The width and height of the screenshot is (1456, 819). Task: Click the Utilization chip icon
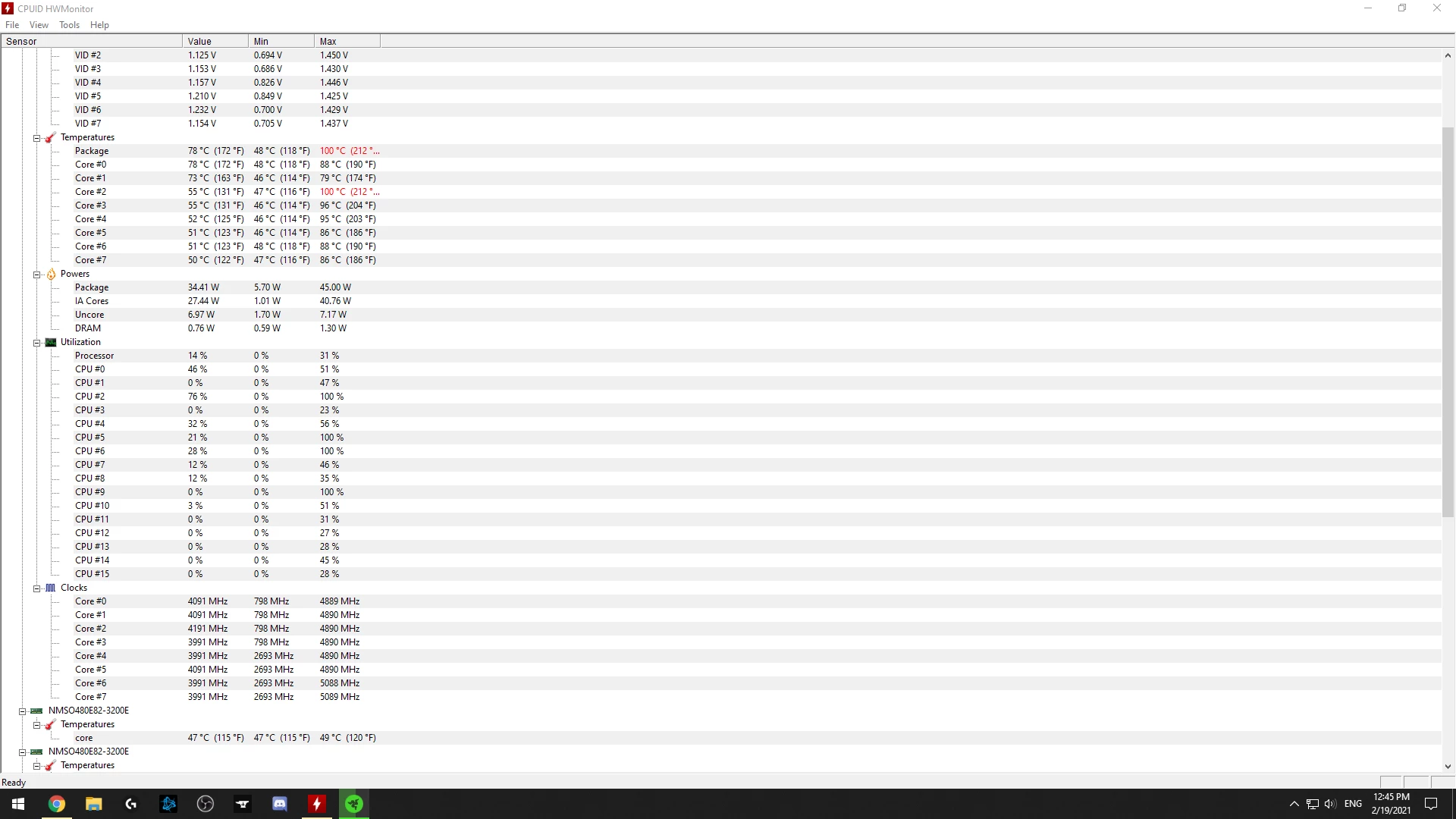pyautogui.click(x=51, y=343)
